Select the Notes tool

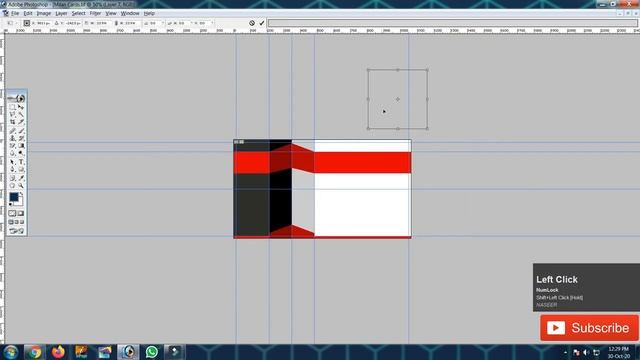12,178
